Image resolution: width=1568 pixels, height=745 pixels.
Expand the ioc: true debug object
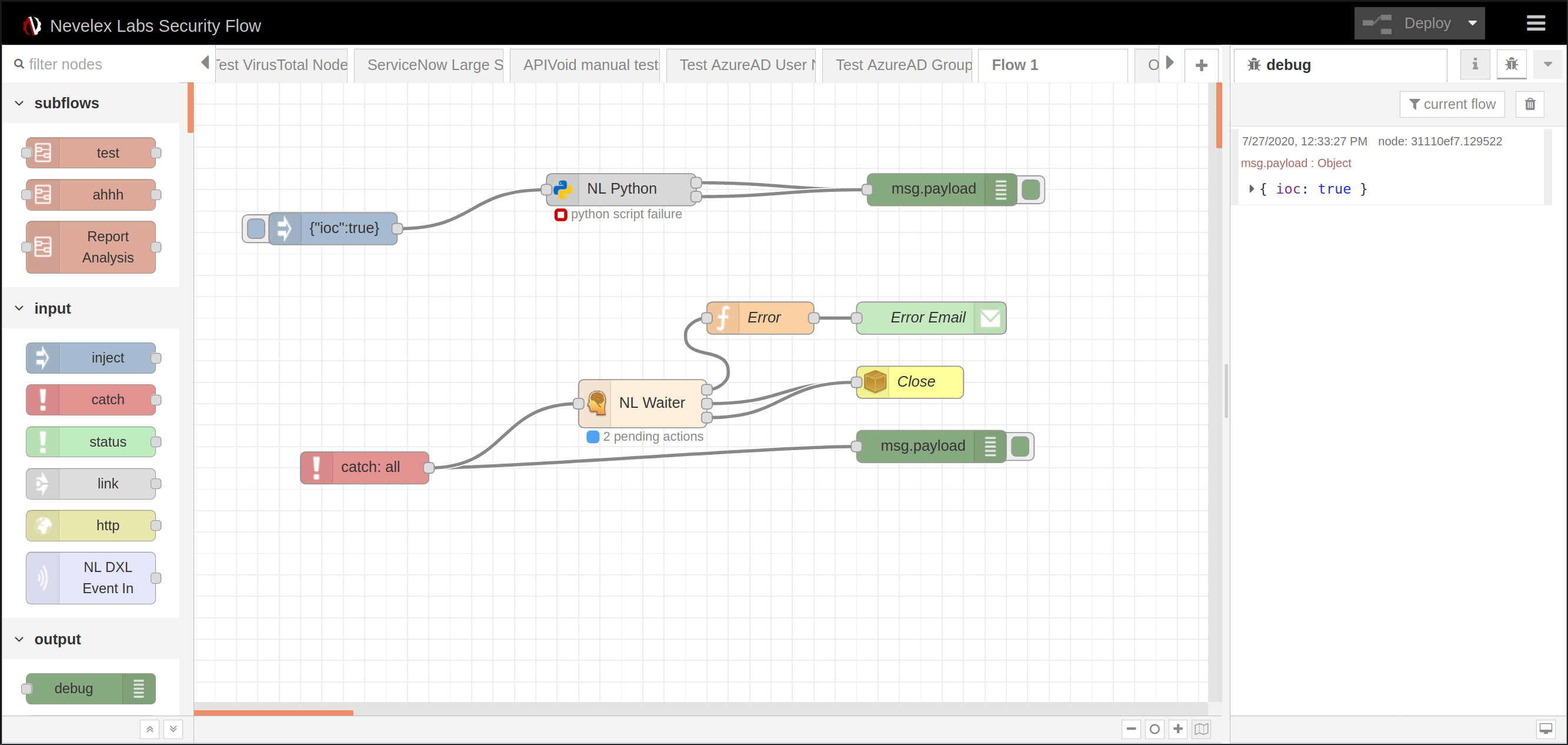coord(1251,189)
